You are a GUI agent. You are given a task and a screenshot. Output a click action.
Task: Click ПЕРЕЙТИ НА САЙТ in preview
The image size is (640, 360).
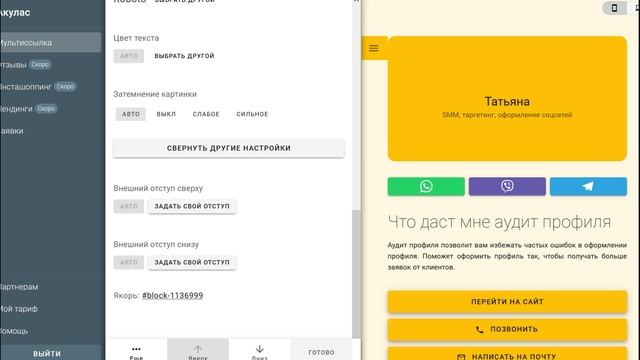(x=507, y=302)
